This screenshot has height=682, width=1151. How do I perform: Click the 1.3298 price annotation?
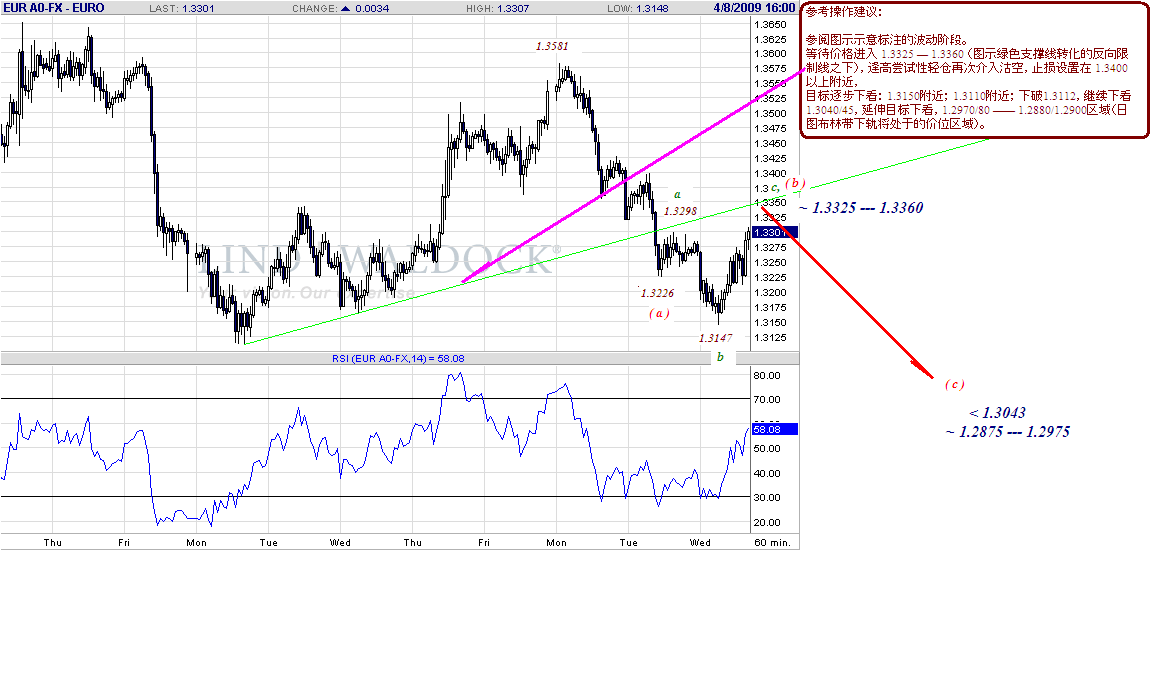point(680,211)
